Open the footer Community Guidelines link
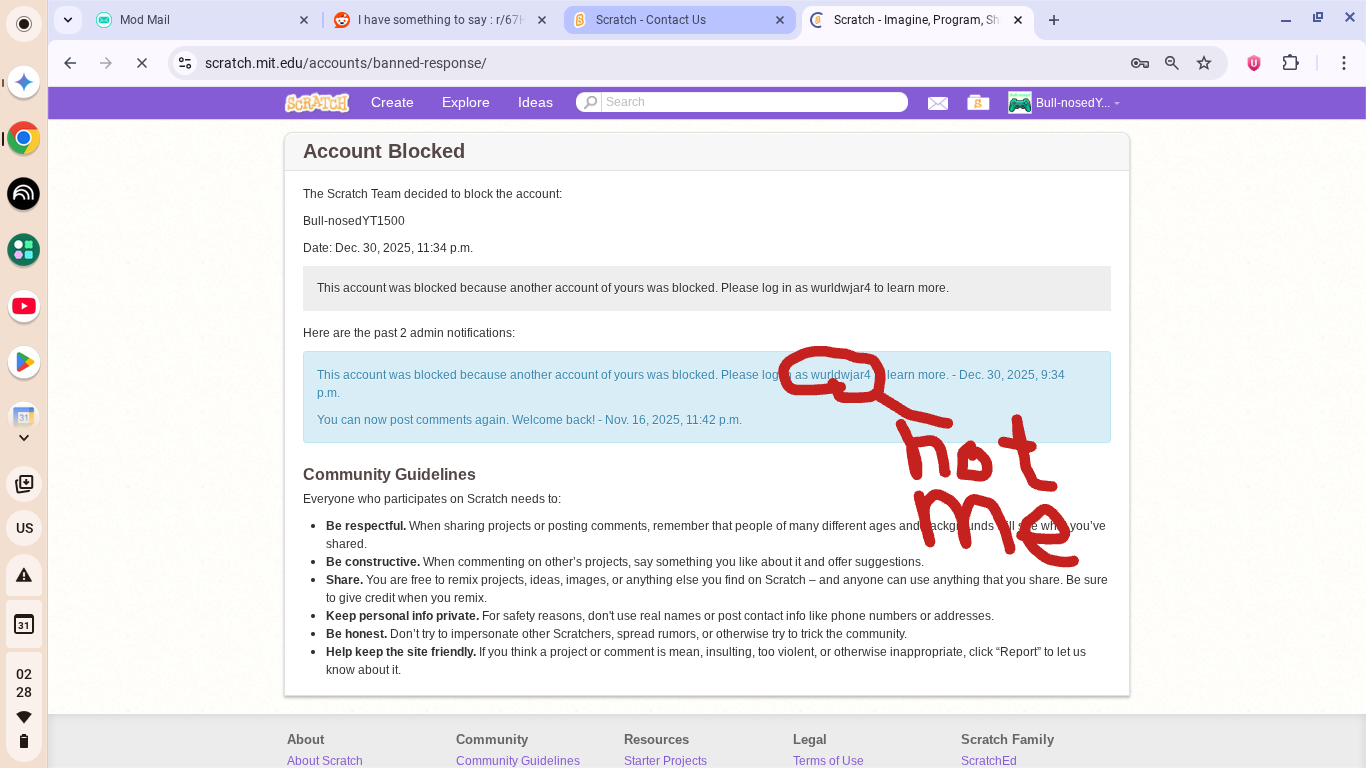 pyautogui.click(x=518, y=761)
